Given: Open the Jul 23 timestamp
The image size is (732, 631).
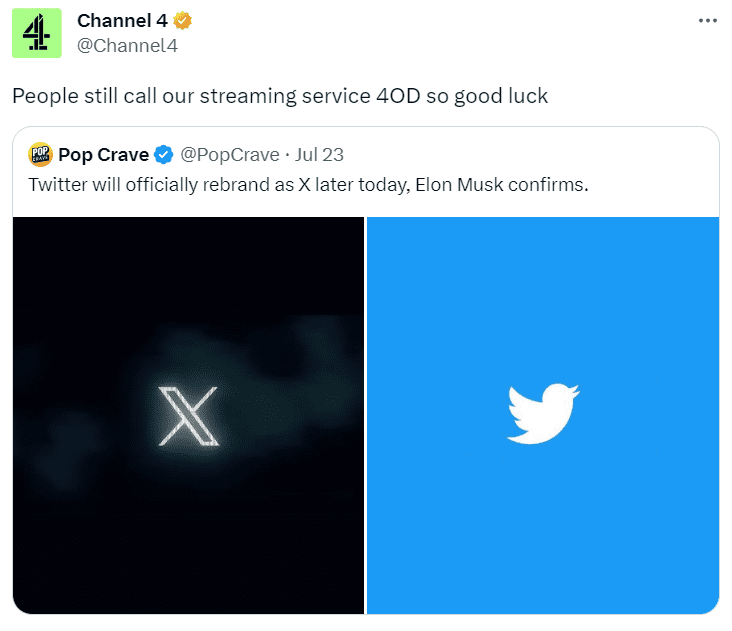Looking at the screenshot, I should click(319, 154).
